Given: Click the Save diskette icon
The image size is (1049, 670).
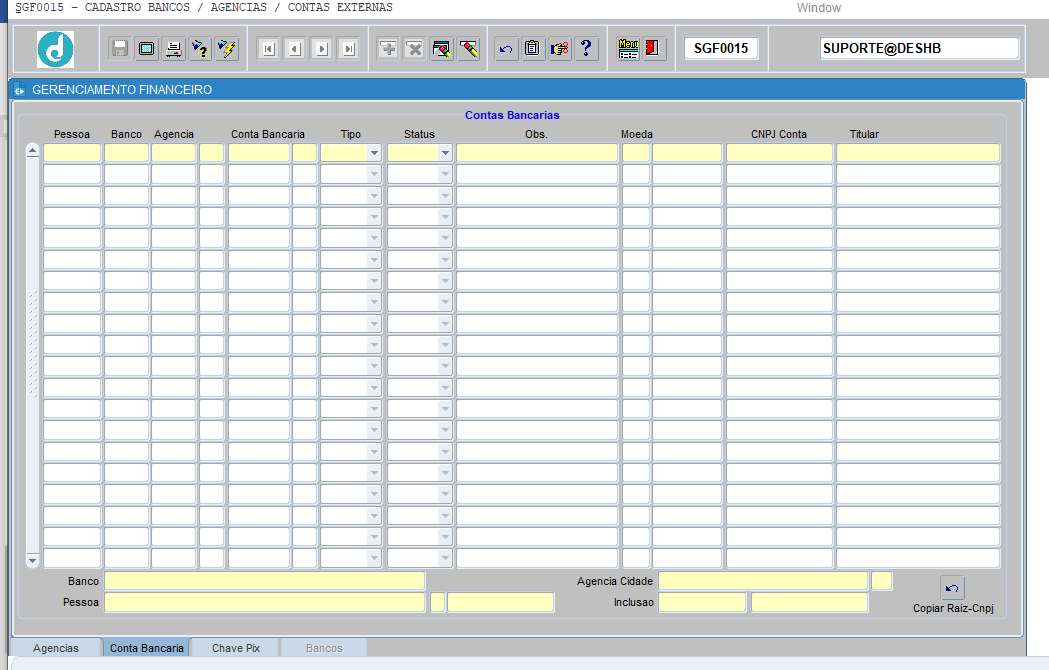Looking at the screenshot, I should click(x=120, y=49).
